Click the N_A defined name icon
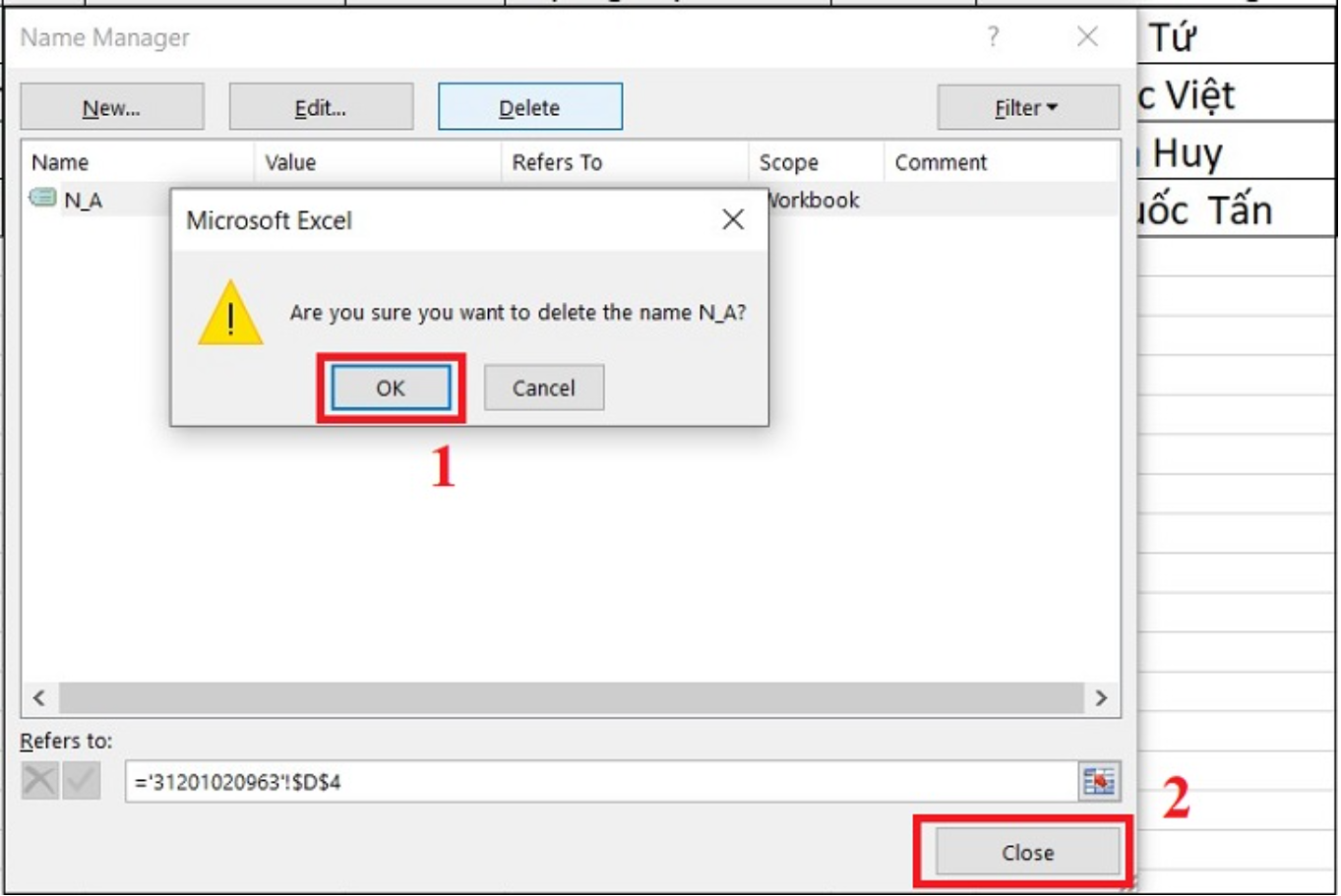This screenshot has width=1341, height=896. click(42, 198)
